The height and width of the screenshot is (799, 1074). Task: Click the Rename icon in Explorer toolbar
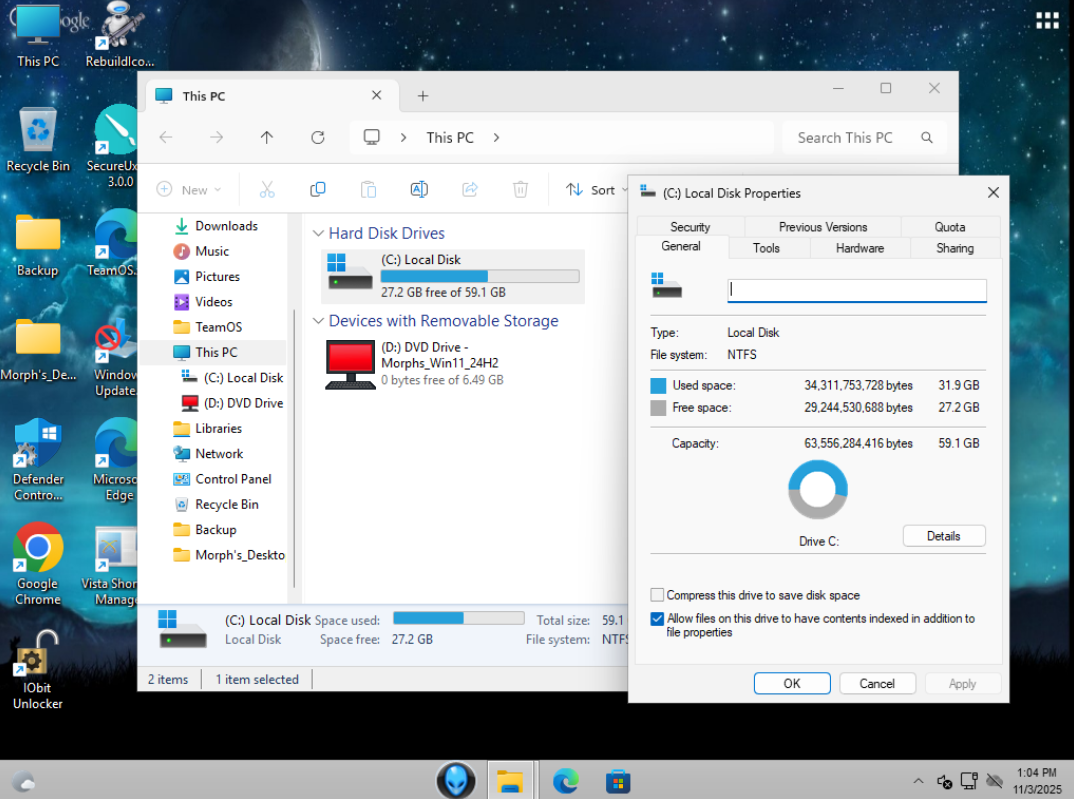pyautogui.click(x=419, y=189)
